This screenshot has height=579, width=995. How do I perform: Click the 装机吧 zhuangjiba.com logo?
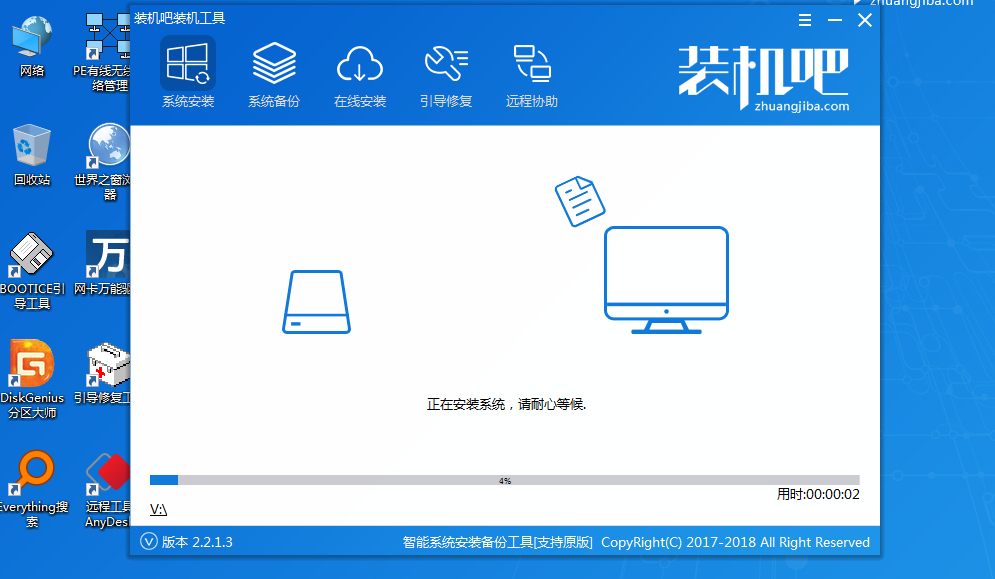763,78
